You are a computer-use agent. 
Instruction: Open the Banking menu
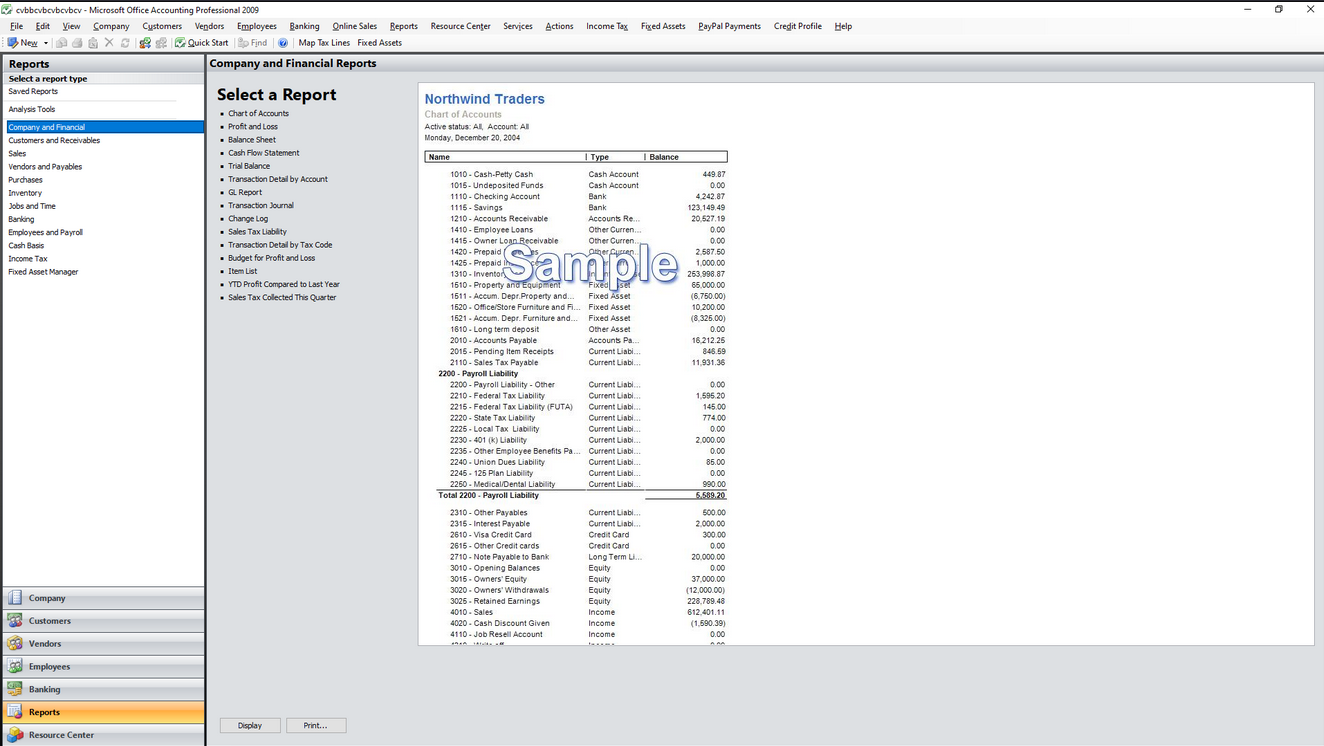point(304,26)
